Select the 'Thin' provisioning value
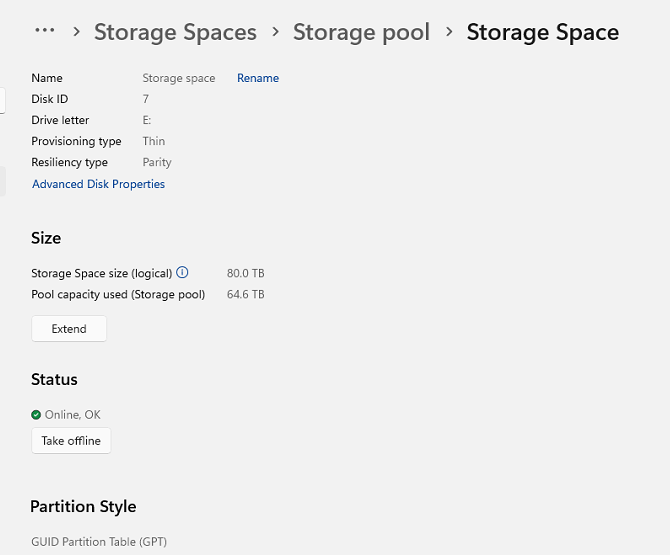 153,141
